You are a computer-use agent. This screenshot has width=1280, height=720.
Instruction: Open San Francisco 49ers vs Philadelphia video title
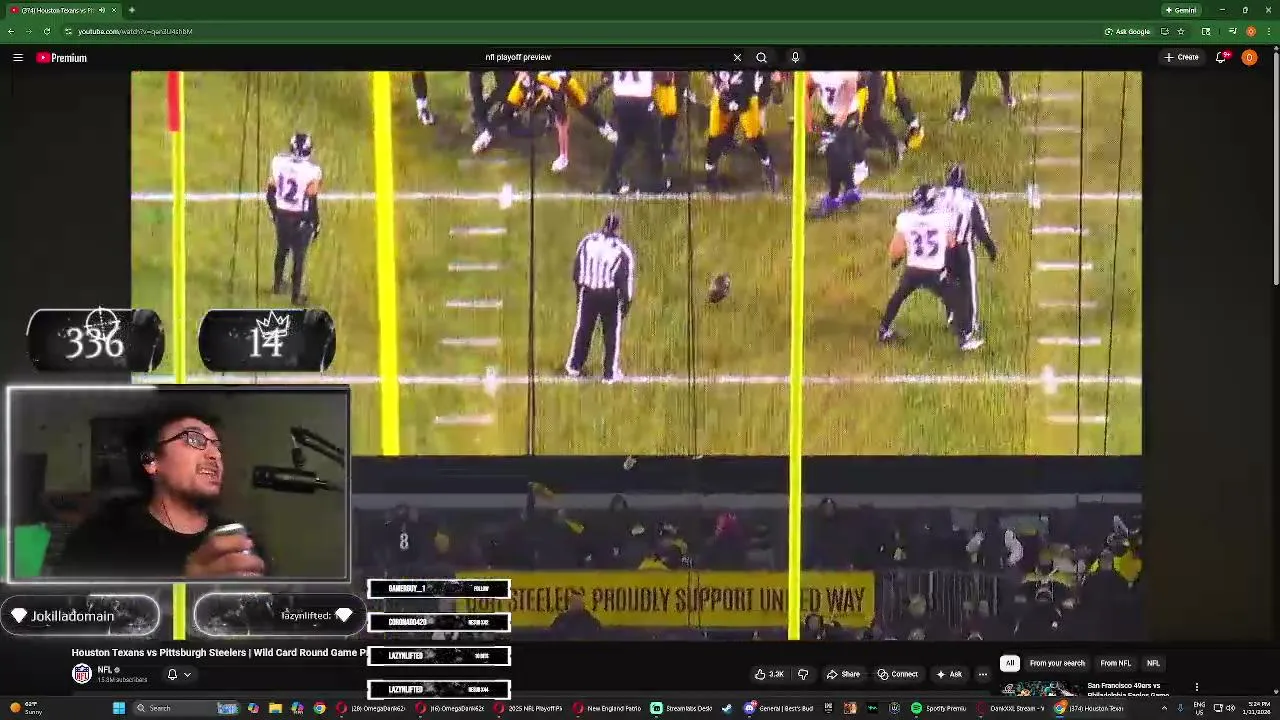click(x=1128, y=690)
